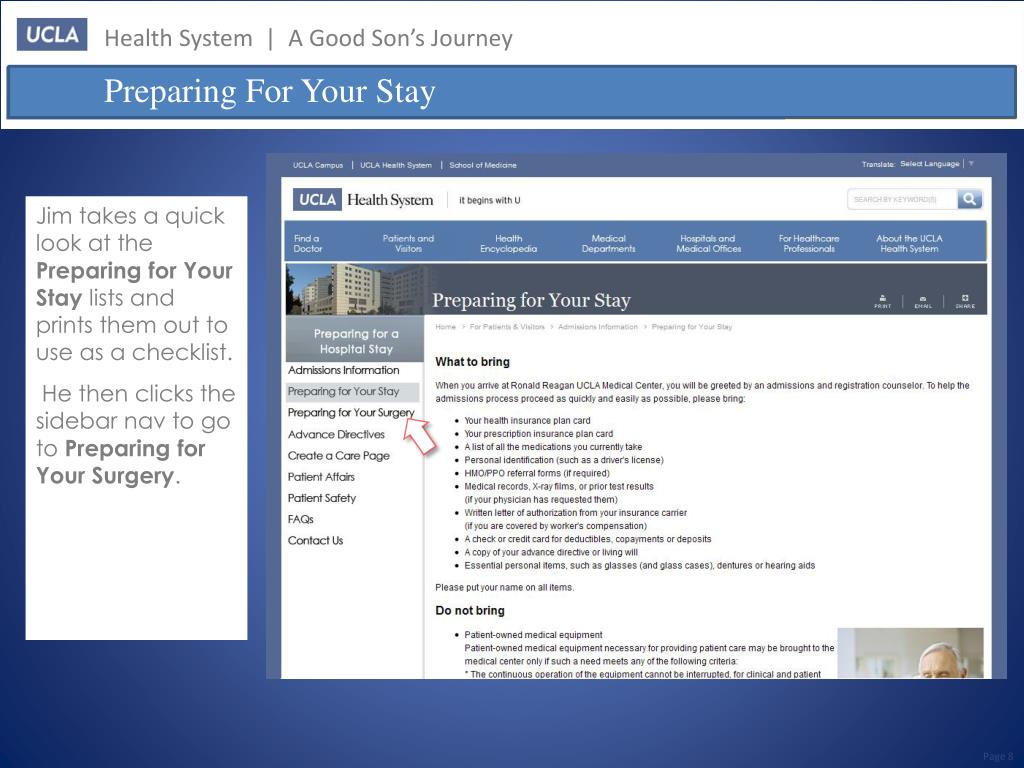Click 'Your health insurance plan card' item
The height and width of the screenshot is (768, 1024).
click(527, 421)
